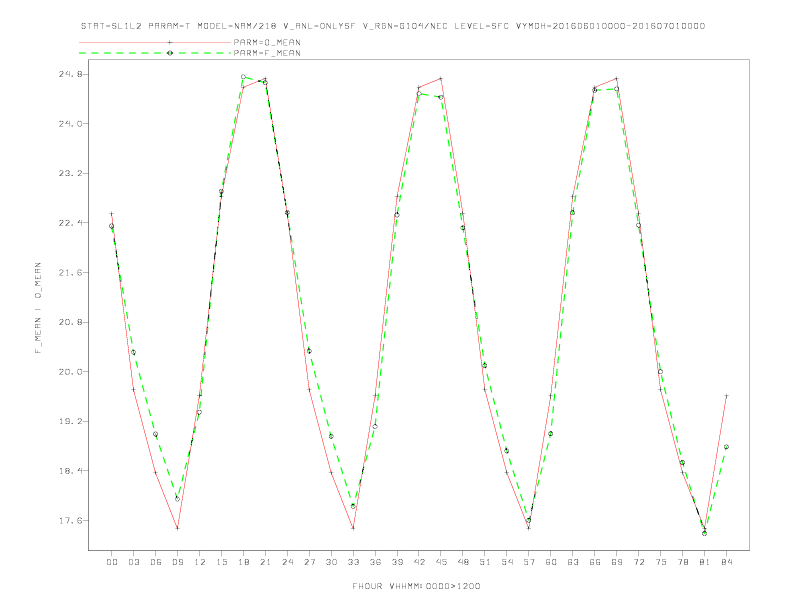792x612 pixels.
Task: Click the y-axis tick label 19.2
Action: click(69, 421)
